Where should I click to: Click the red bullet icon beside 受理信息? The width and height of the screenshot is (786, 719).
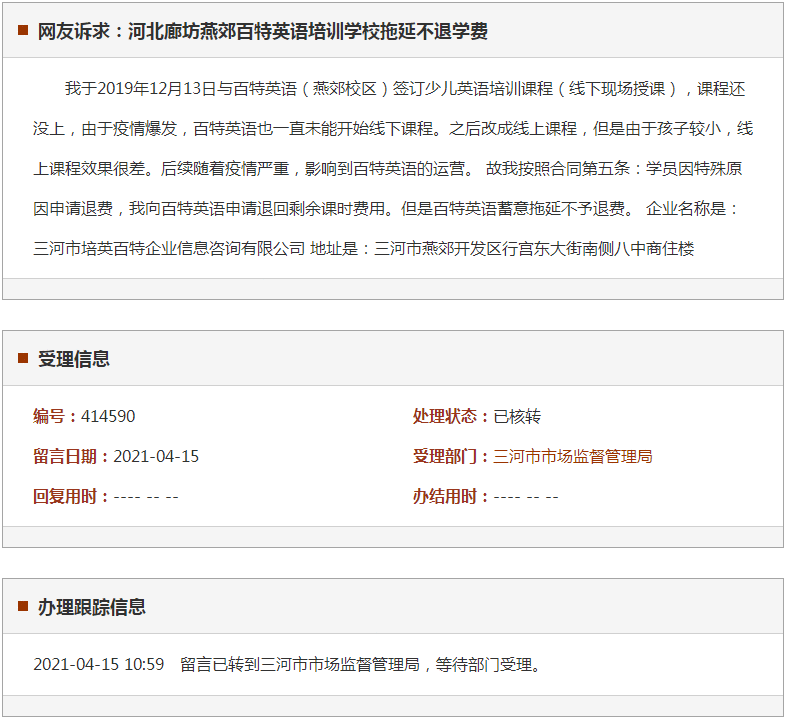pos(23,358)
